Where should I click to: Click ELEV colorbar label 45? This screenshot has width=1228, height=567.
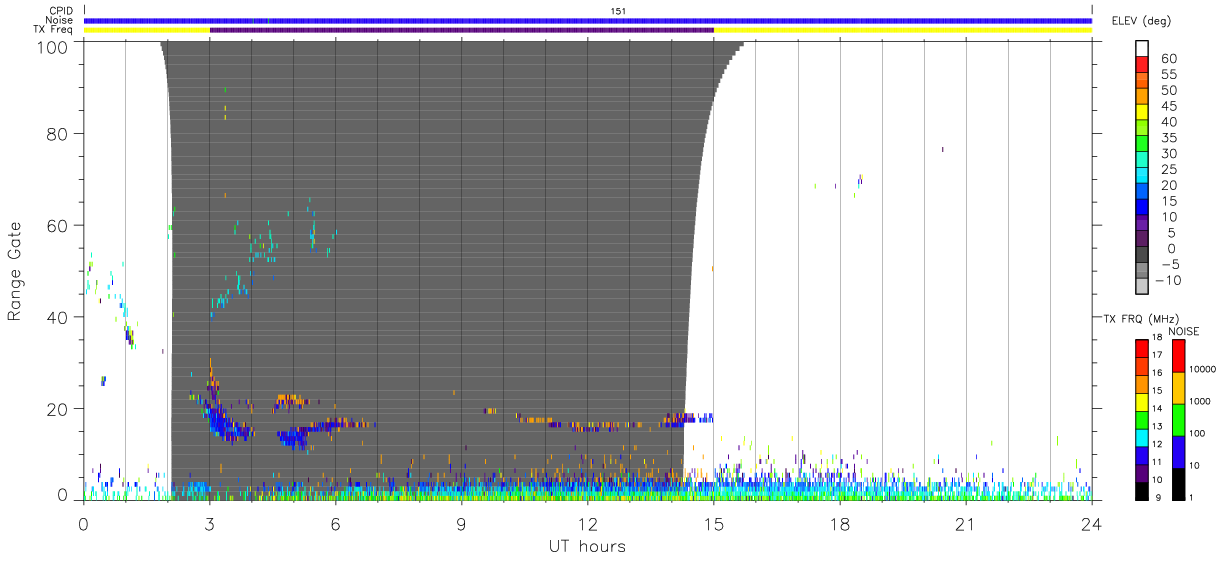tap(1169, 106)
